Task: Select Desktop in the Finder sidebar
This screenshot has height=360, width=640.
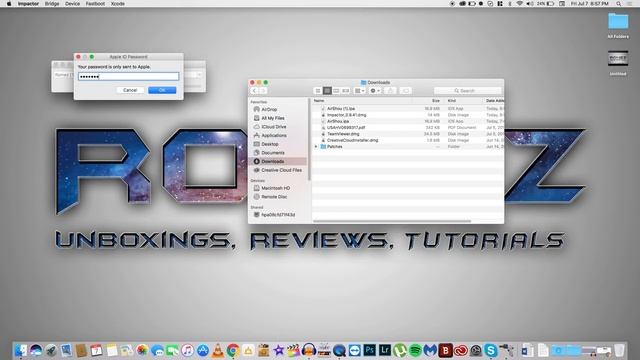Action: tap(270, 144)
